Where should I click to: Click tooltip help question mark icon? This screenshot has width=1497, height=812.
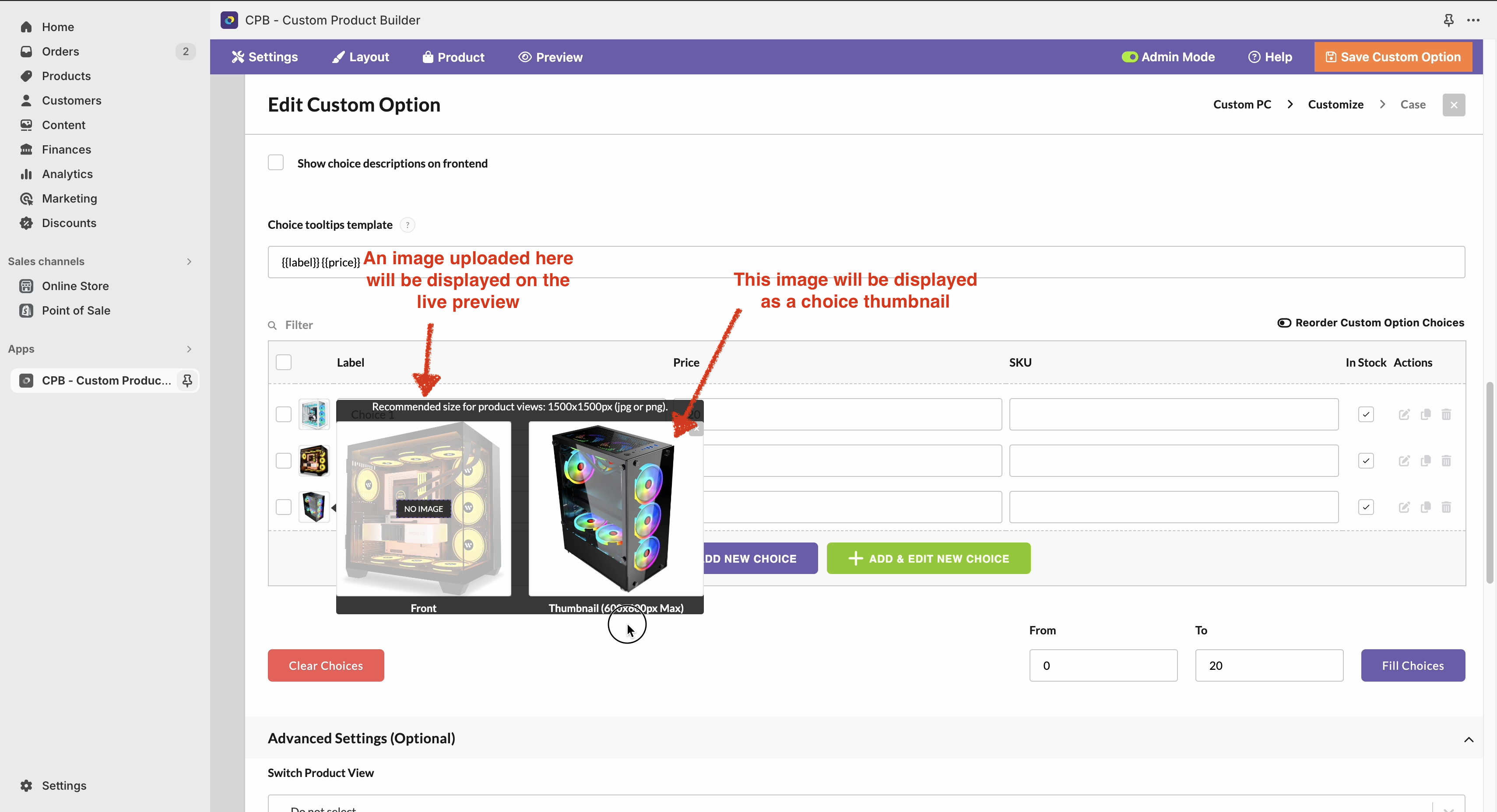pos(408,225)
